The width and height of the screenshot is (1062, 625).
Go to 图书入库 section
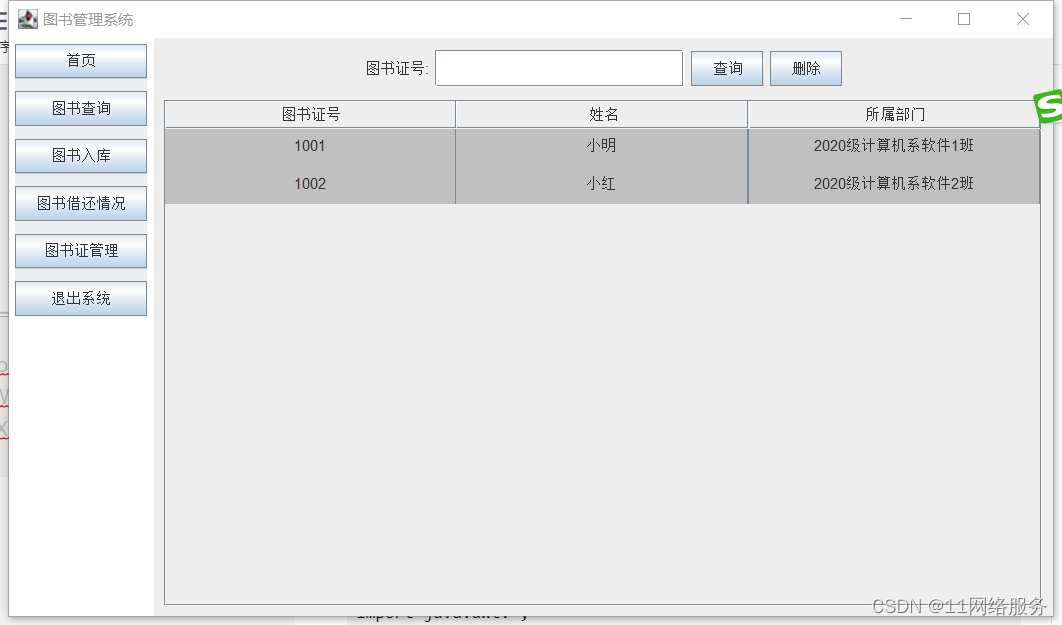point(81,156)
